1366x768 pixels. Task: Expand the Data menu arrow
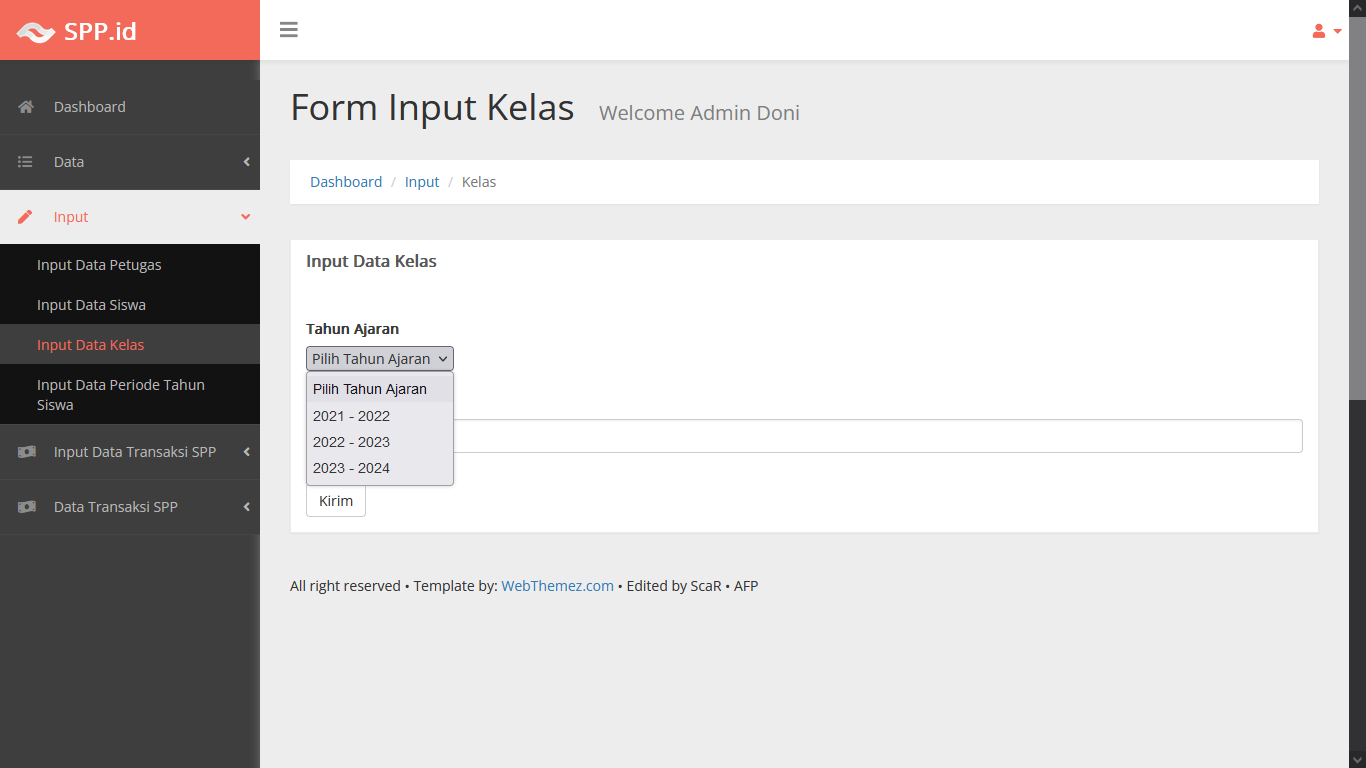(x=246, y=162)
